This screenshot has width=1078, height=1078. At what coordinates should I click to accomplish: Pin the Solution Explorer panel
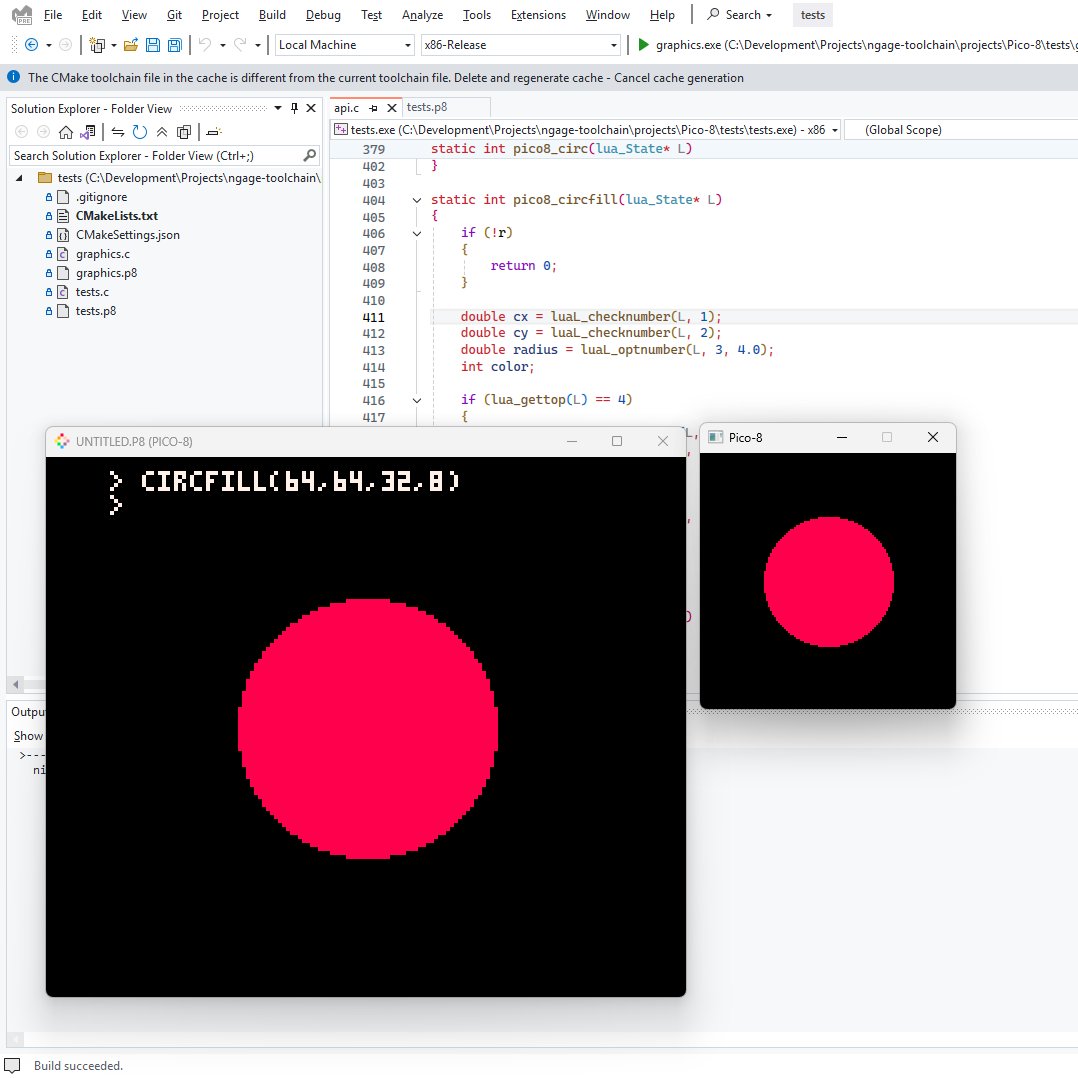click(x=294, y=108)
